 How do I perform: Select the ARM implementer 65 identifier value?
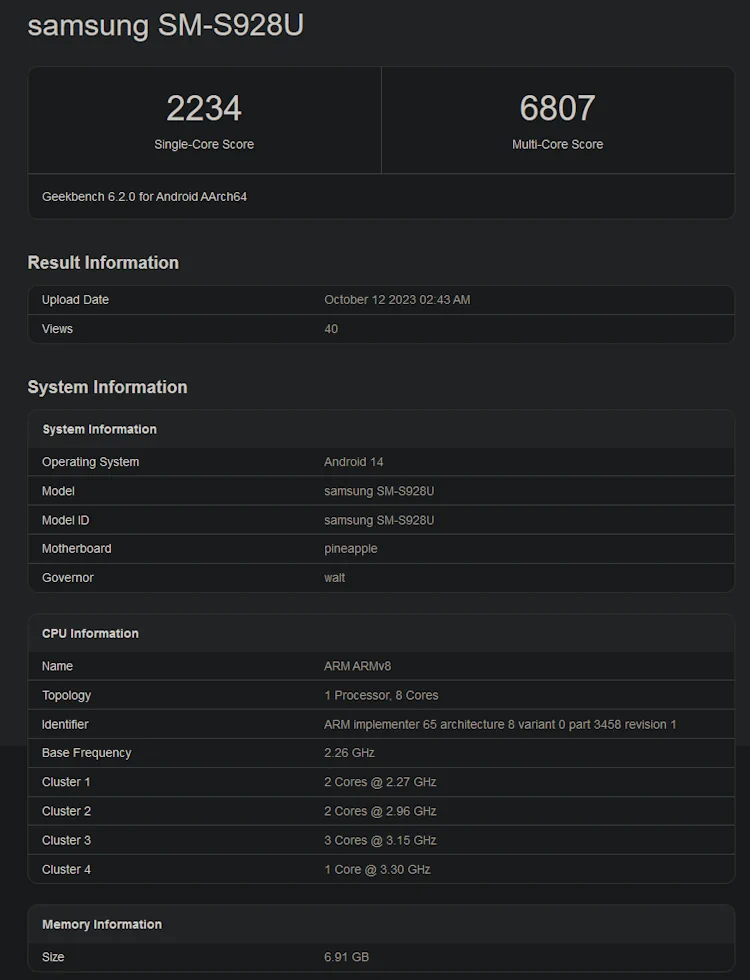coord(500,724)
